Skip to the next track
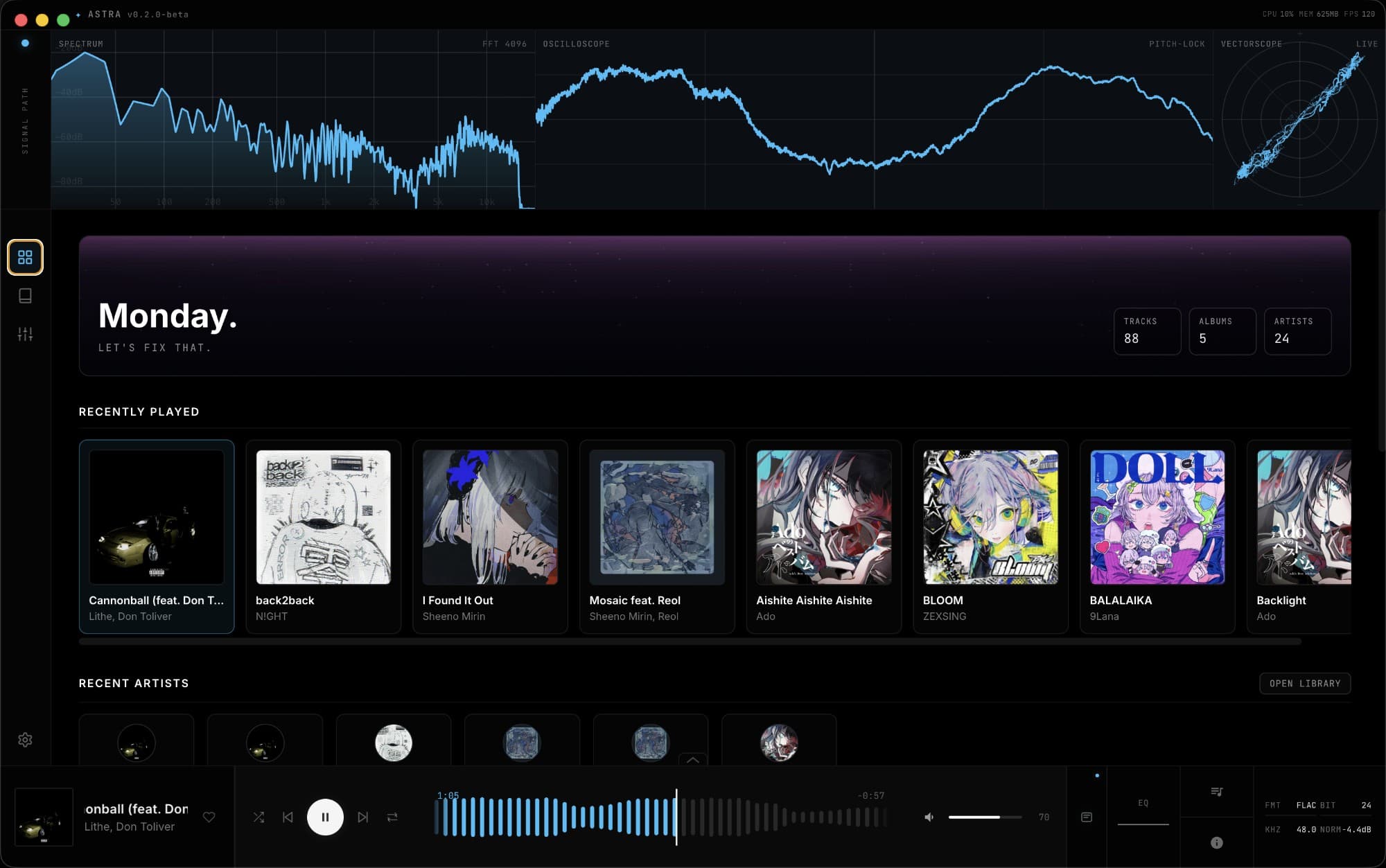 click(x=362, y=817)
